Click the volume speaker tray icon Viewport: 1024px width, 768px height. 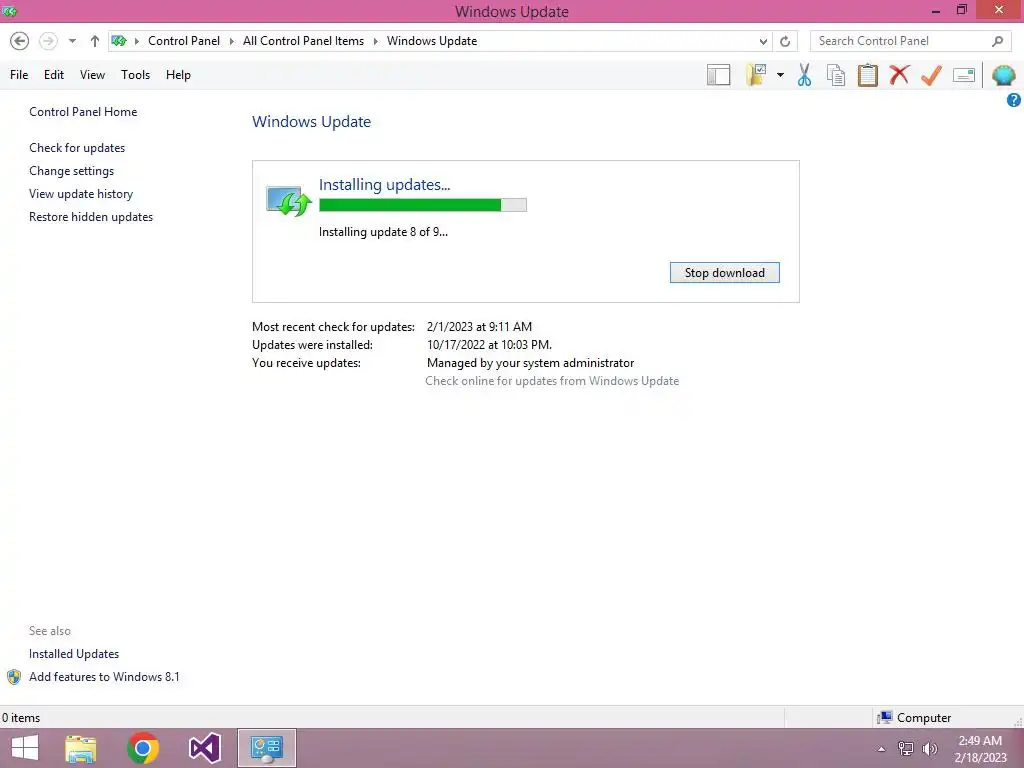[x=930, y=749]
